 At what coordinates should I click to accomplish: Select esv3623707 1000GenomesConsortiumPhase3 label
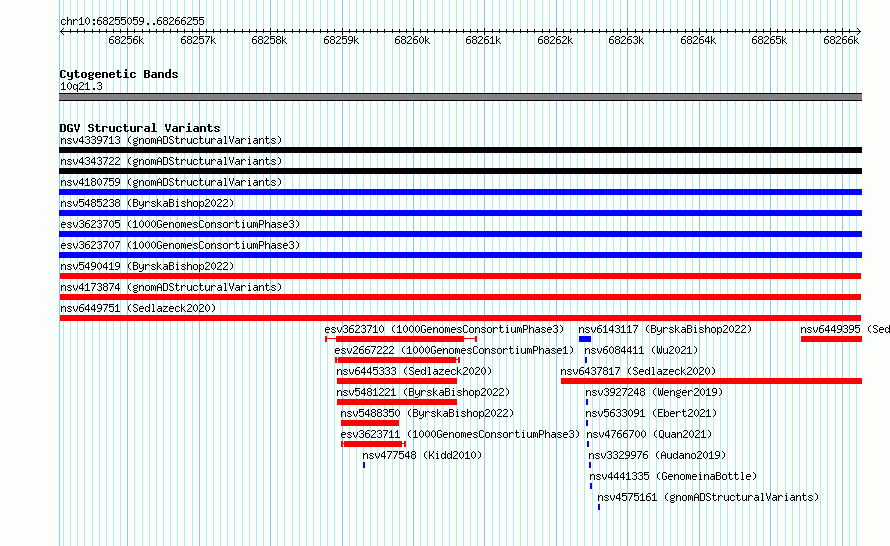(x=180, y=245)
